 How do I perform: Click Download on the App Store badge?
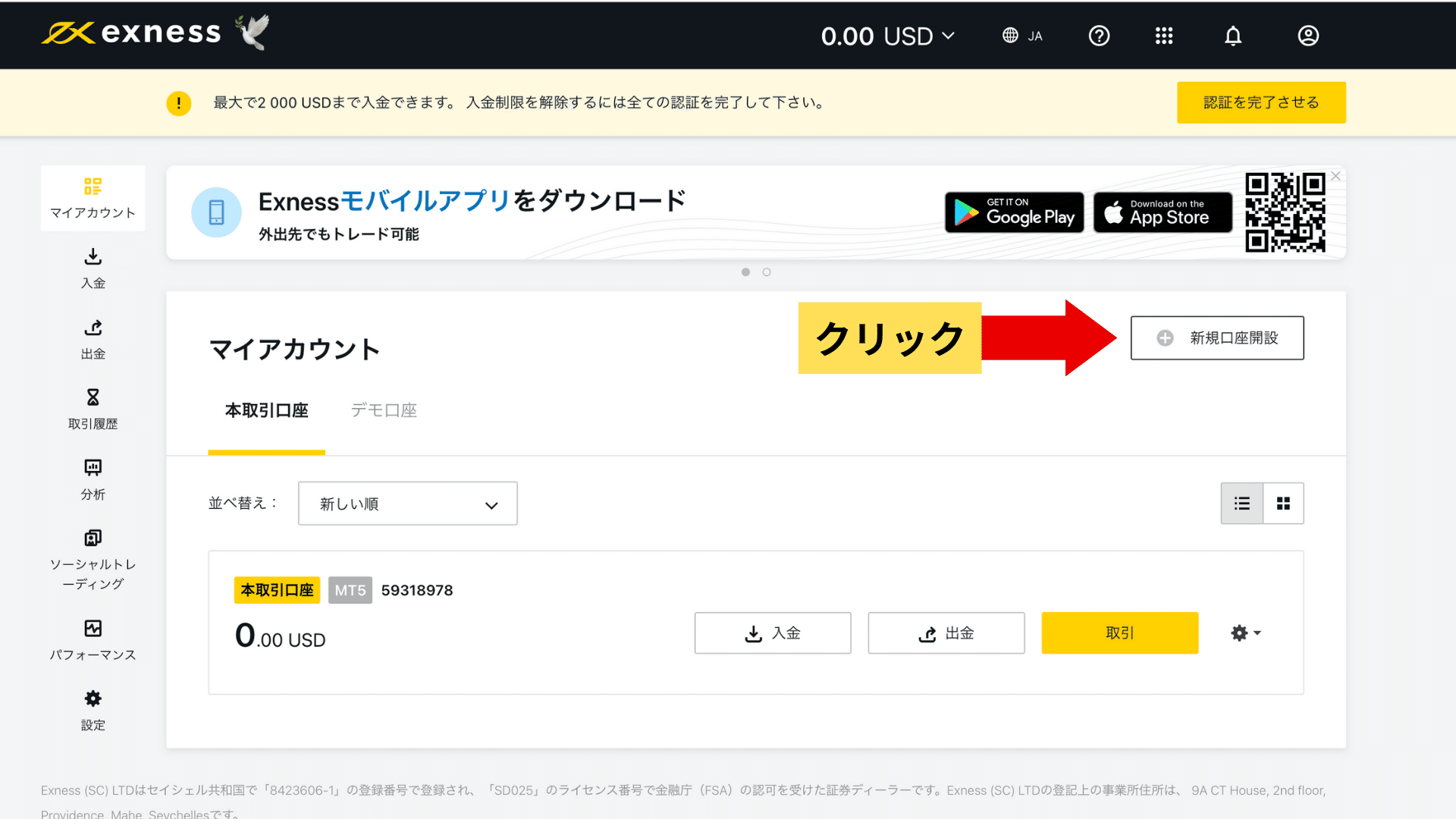click(x=1163, y=212)
